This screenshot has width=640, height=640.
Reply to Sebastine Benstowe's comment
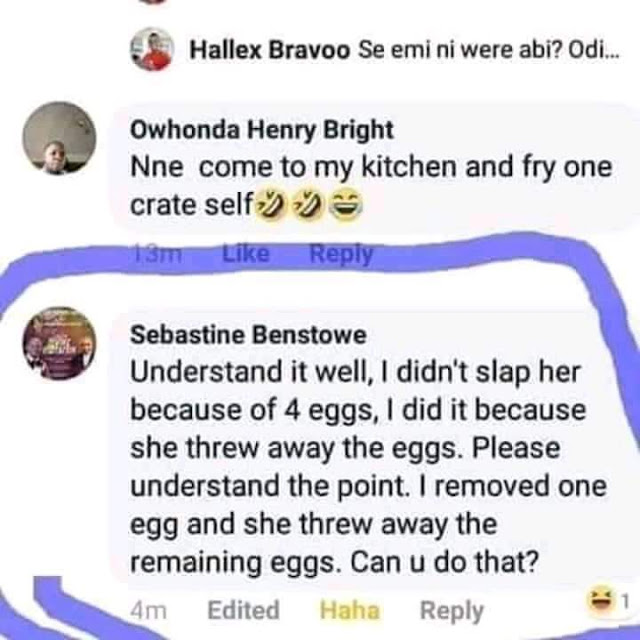coord(451,610)
